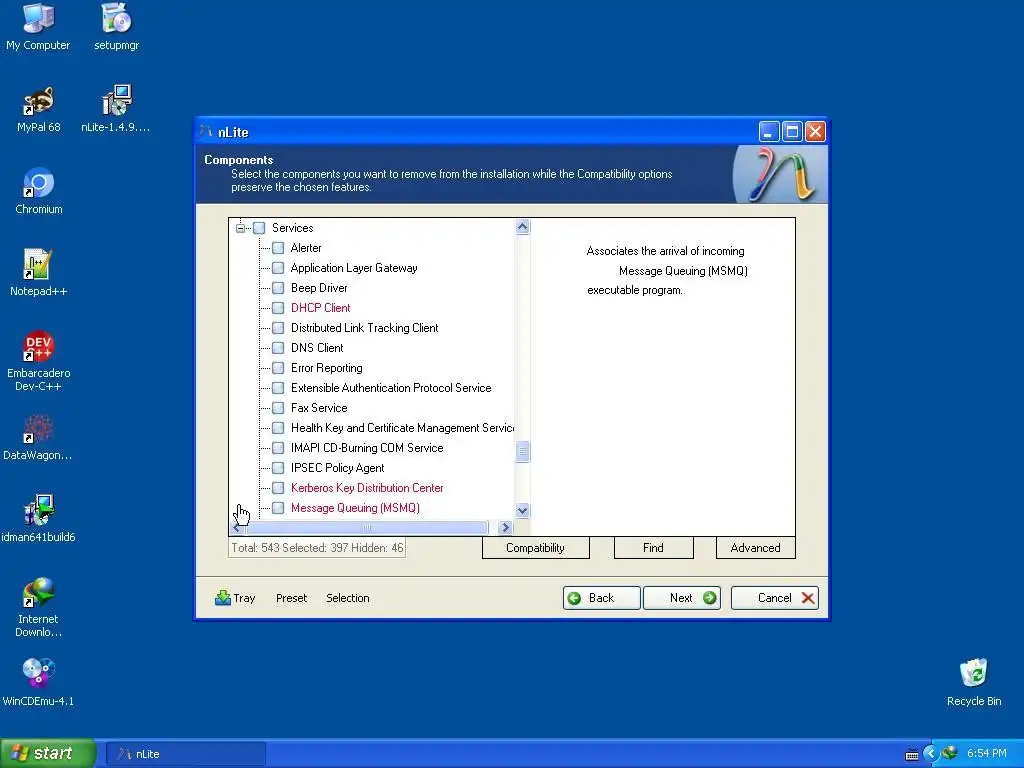Image resolution: width=1024 pixels, height=768 pixels.
Task: Launch MyPal 68 browser shortcut
Action: tap(39, 109)
